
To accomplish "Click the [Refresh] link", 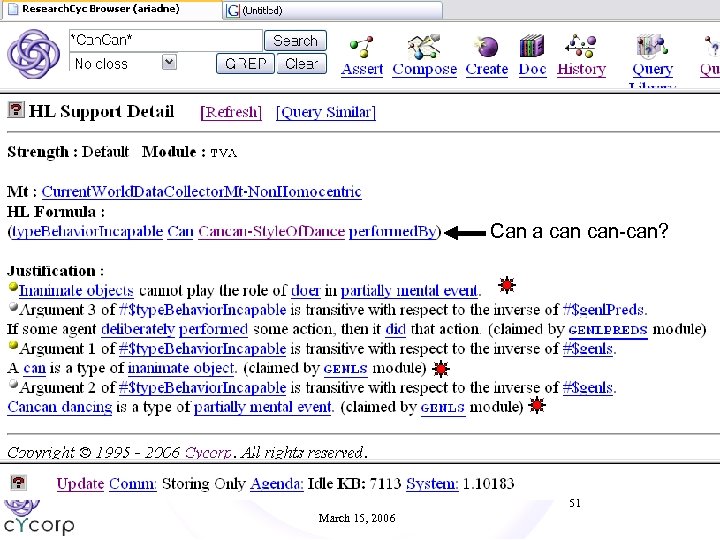I will click(231, 112).
